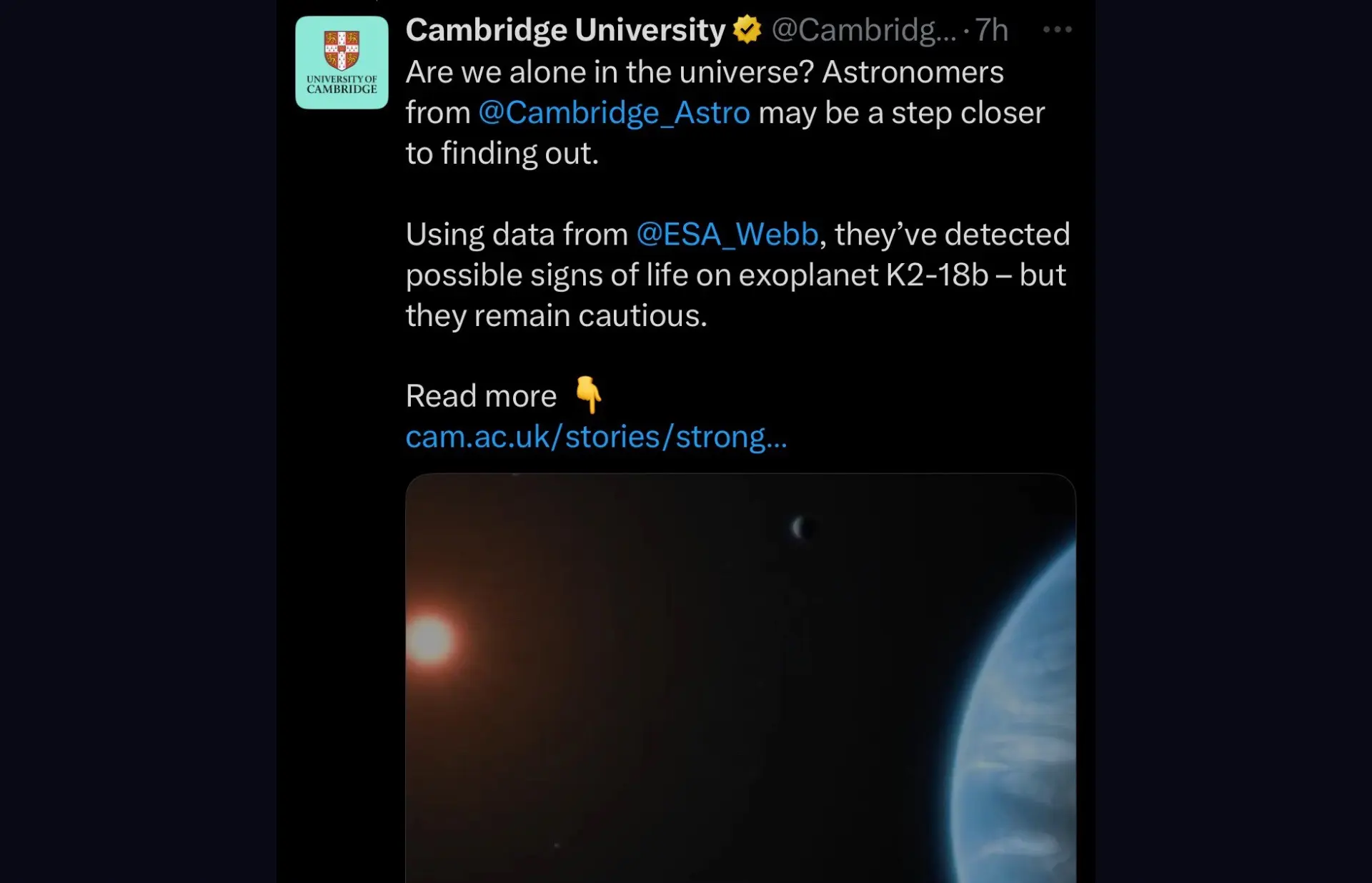Click the "to finding out." text line
This screenshot has height=883, width=1372.
pyautogui.click(x=502, y=154)
